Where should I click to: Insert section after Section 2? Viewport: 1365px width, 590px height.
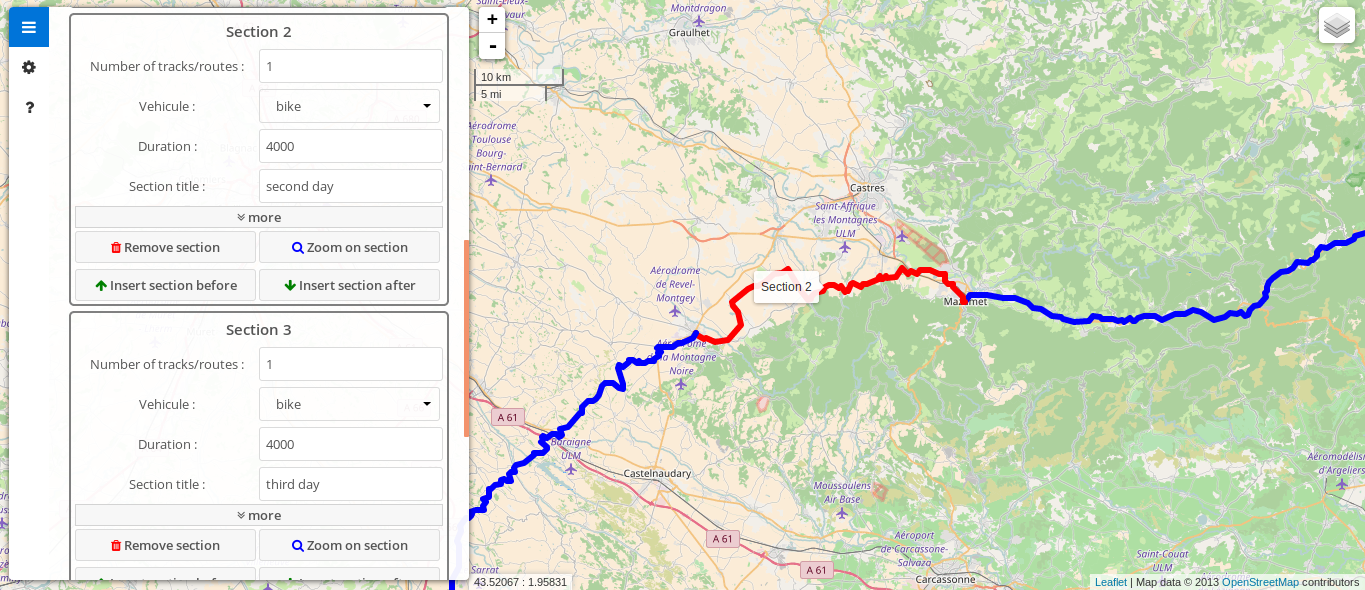click(349, 285)
